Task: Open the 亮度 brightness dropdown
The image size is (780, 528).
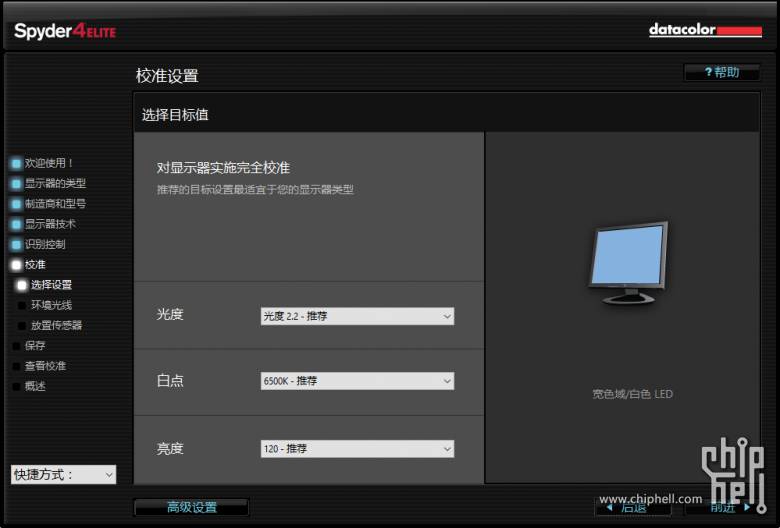Action: point(357,449)
